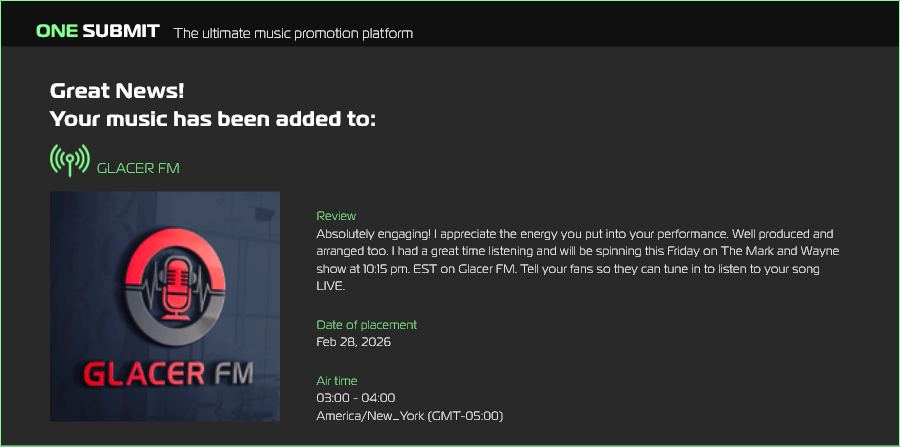900x447 pixels.
Task: Select the date 'Feb 28, 2026'
Action: (x=353, y=342)
